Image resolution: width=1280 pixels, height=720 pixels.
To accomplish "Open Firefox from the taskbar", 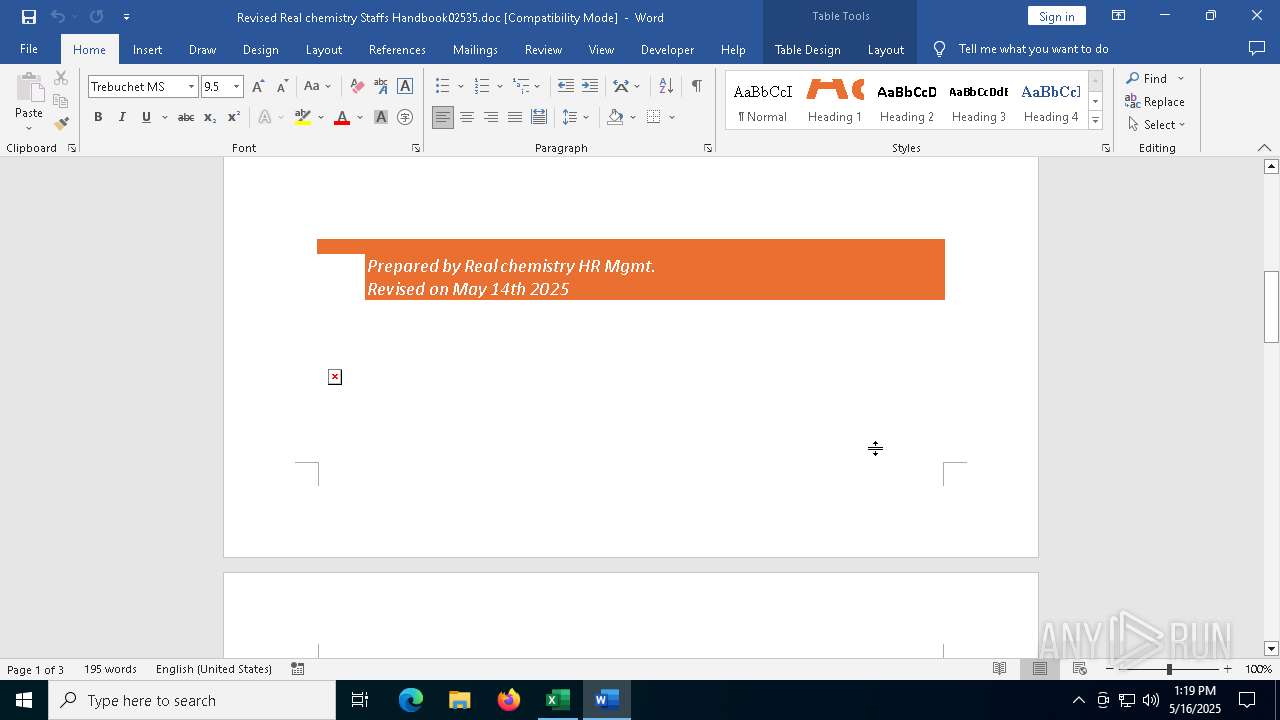I will coord(509,700).
